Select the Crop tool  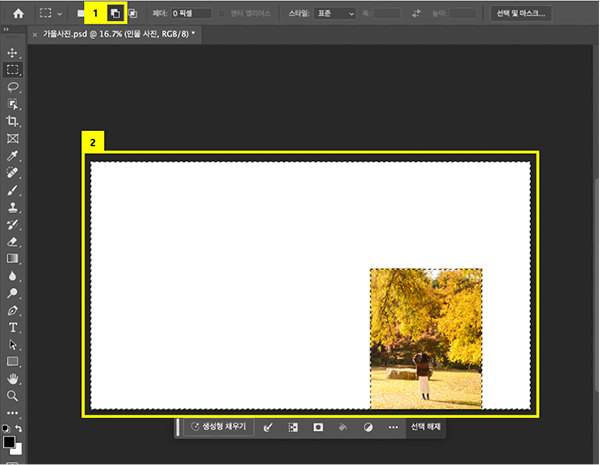coord(12,121)
